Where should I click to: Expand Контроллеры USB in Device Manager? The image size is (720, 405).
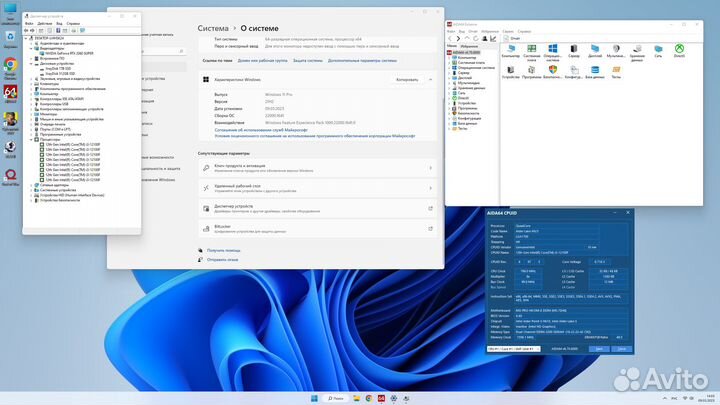click(31, 104)
